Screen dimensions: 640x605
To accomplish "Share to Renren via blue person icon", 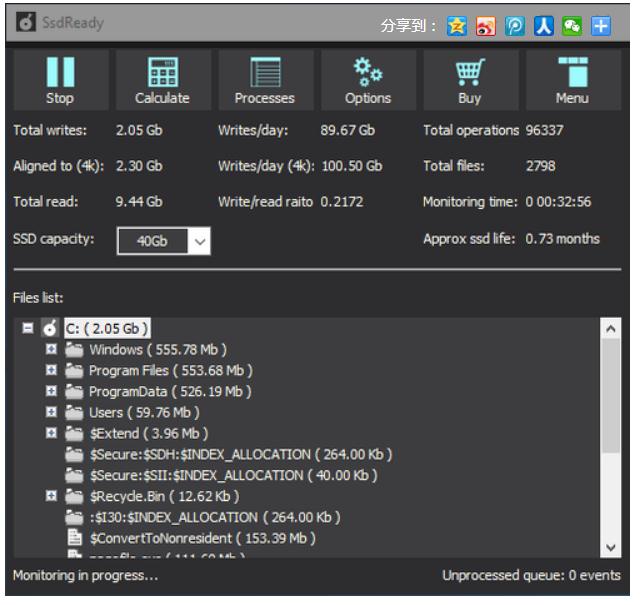I will tap(544, 26).
